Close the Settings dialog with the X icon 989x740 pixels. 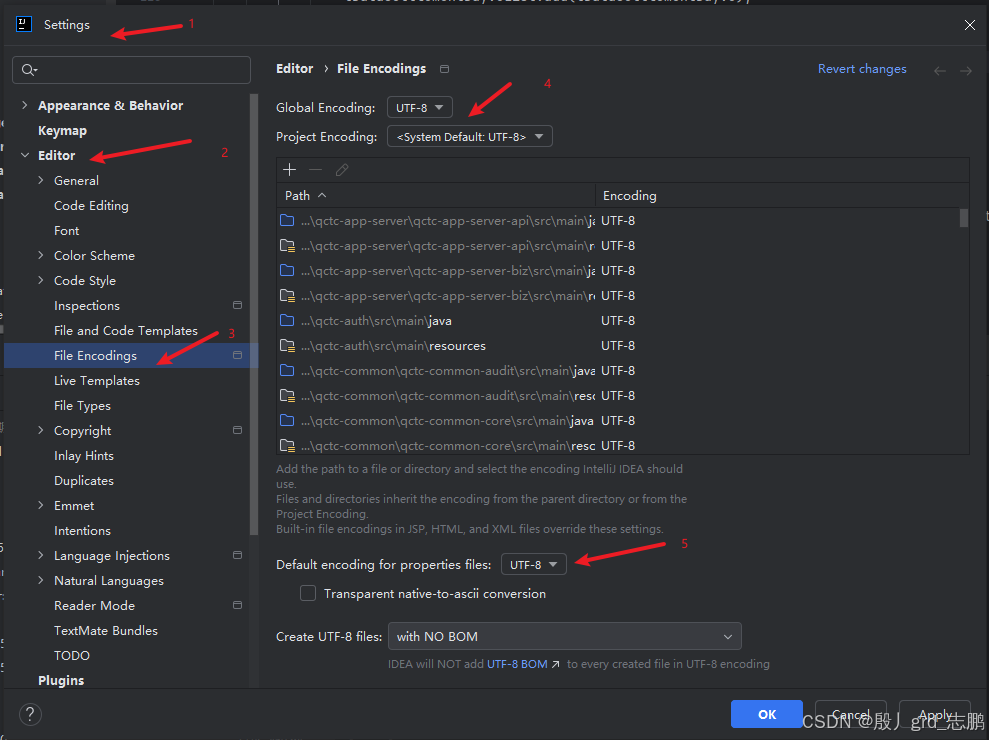969,25
